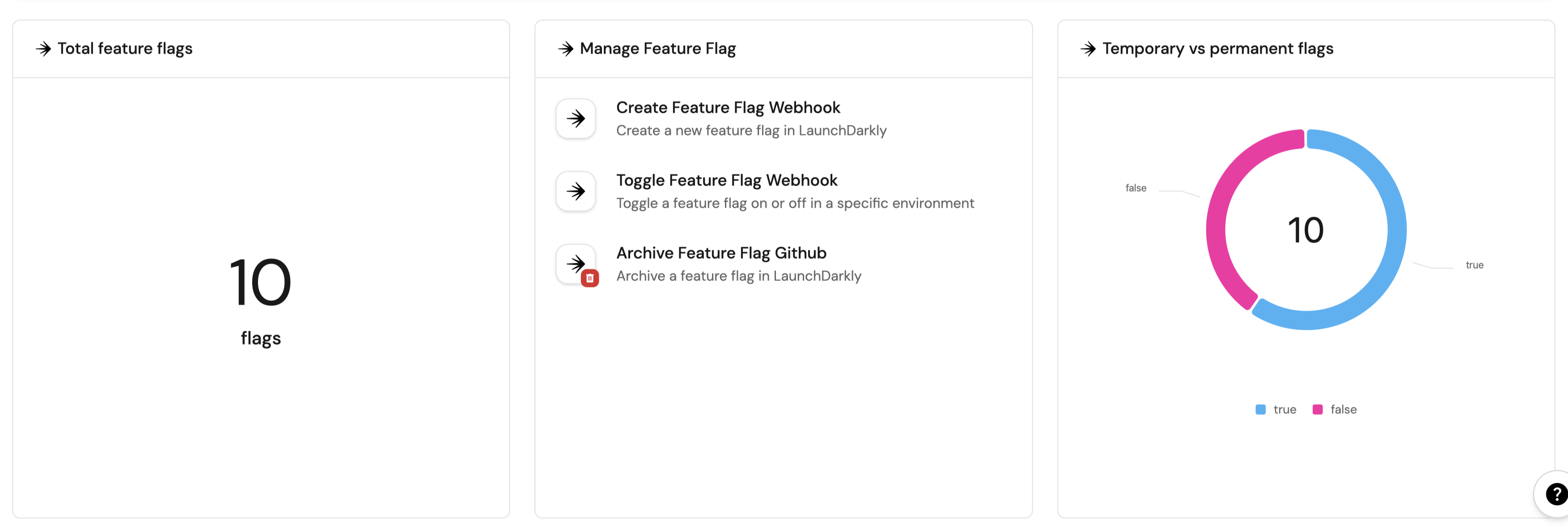
Task: Open the Toggle Feature Flag Webhook action
Action: pos(727,180)
